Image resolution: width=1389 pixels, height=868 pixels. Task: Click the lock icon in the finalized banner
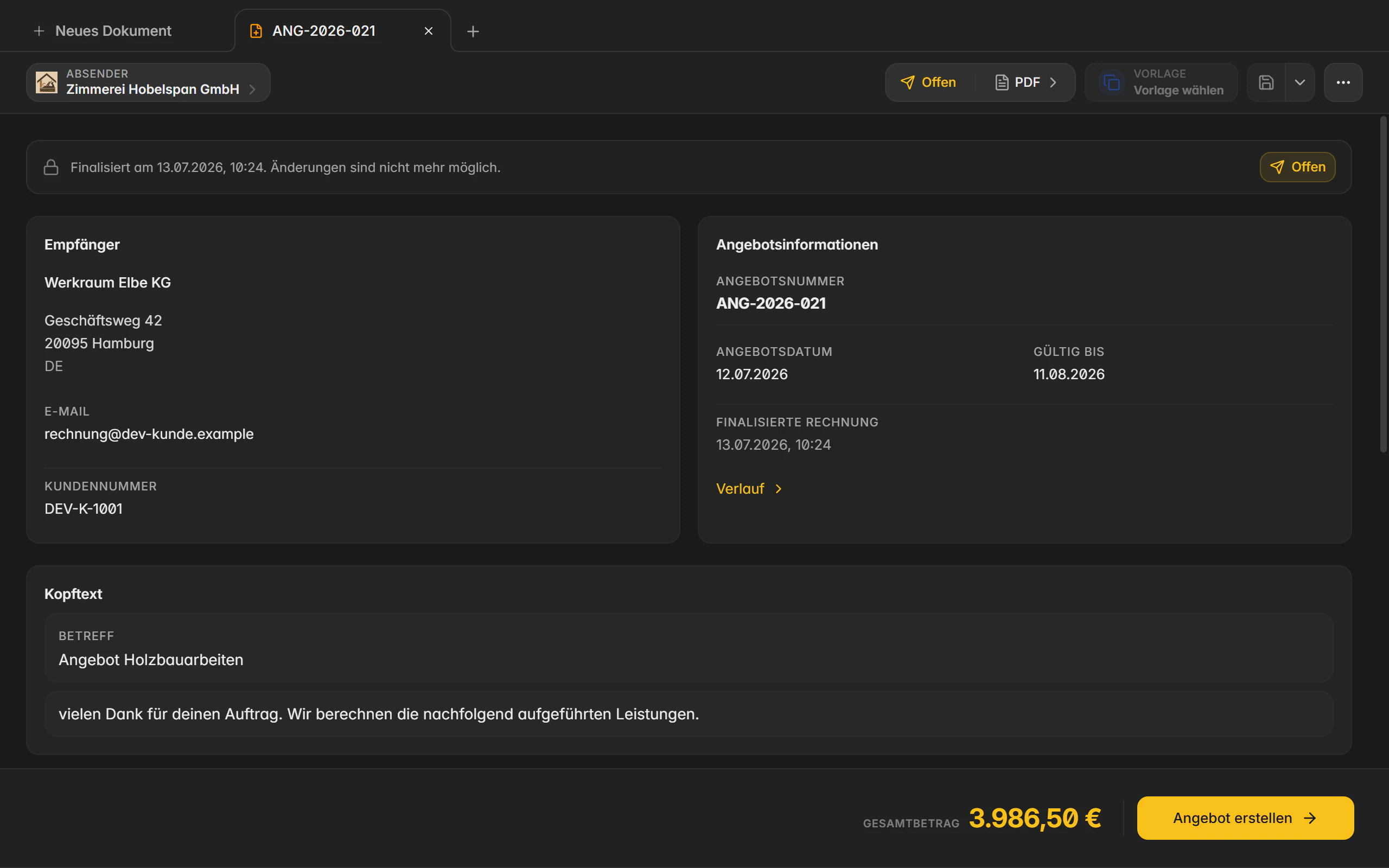coord(51,167)
